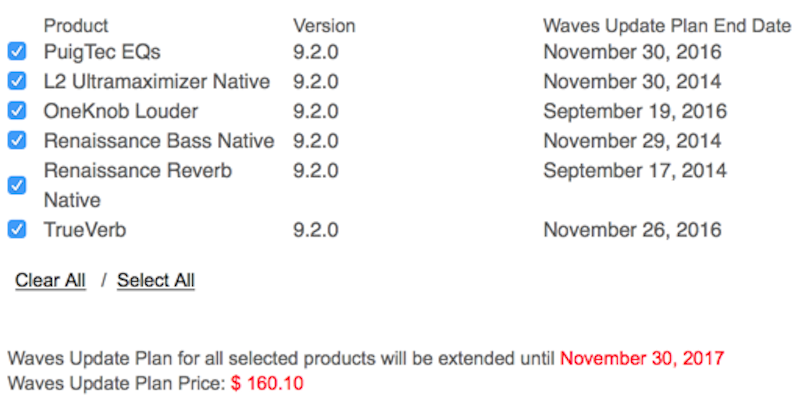The width and height of the screenshot is (804, 410).
Task: Click the Waves Update Plan End Date header
Action: point(667,25)
